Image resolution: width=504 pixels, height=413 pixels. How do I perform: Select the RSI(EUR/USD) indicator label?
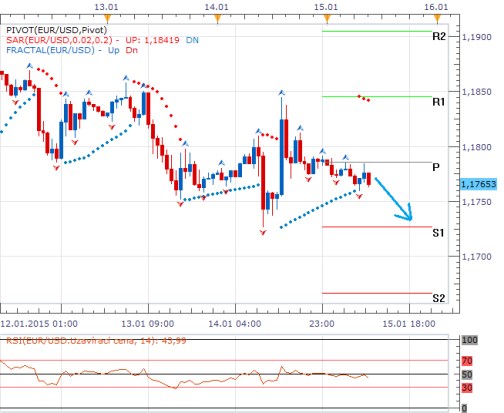(96, 341)
